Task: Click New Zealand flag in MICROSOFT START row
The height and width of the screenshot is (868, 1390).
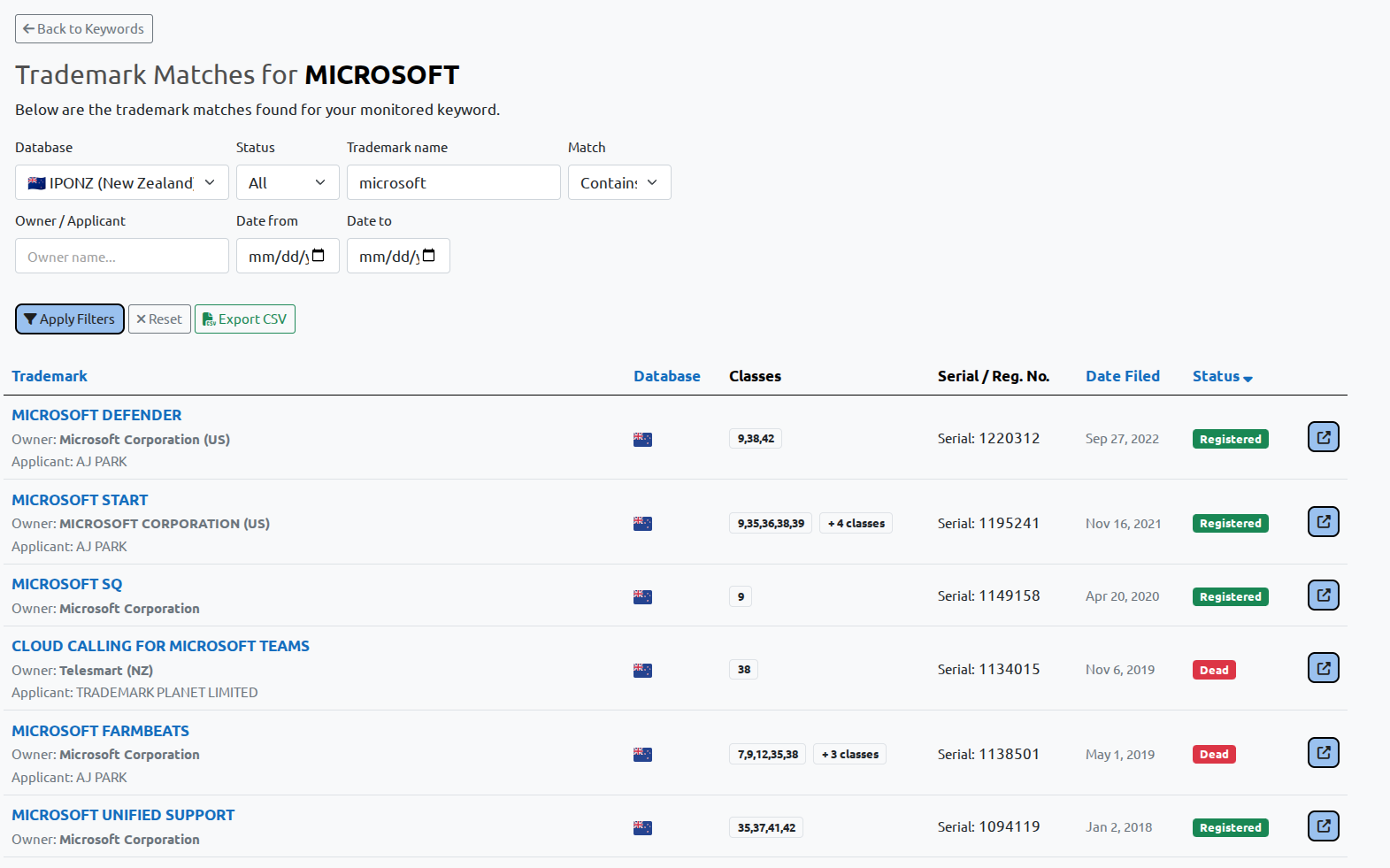Action: pyautogui.click(x=642, y=524)
